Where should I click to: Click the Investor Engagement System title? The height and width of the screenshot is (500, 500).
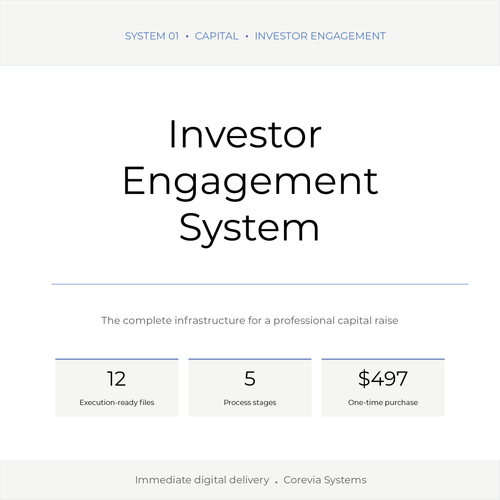[250, 182]
